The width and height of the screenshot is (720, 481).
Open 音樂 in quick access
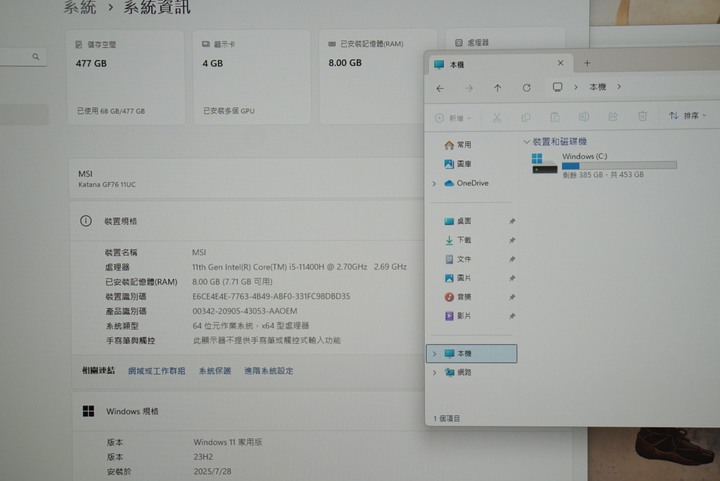point(457,297)
